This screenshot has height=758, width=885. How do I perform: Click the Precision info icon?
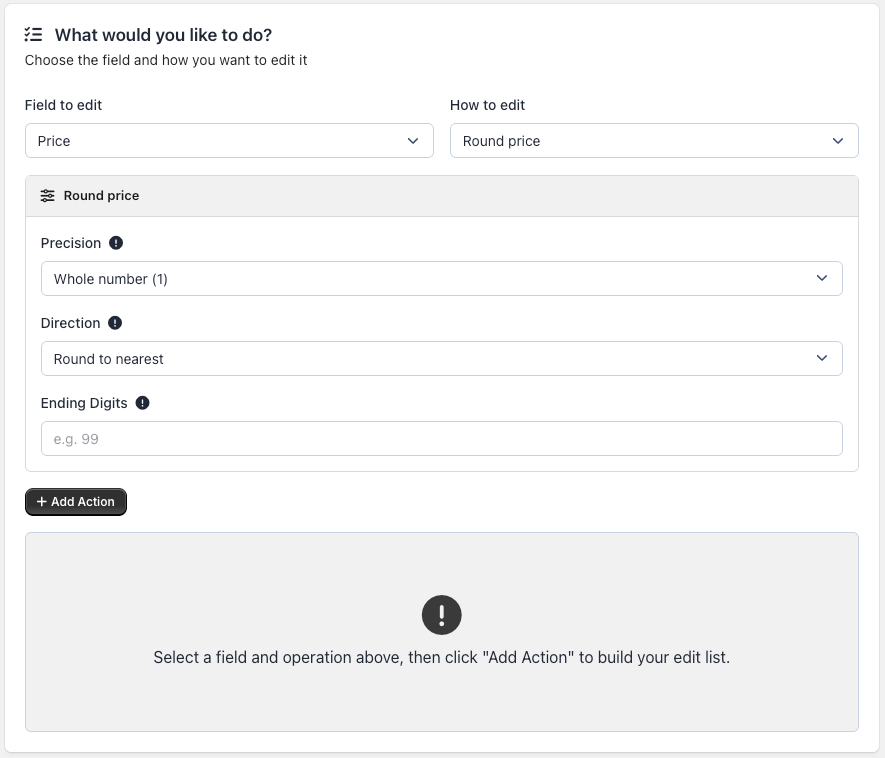point(116,243)
